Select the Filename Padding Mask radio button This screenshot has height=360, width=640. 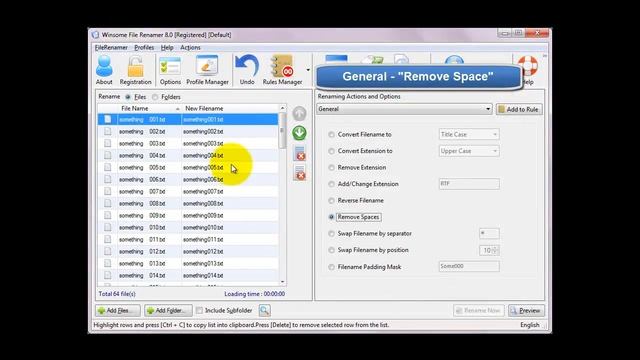(x=331, y=267)
